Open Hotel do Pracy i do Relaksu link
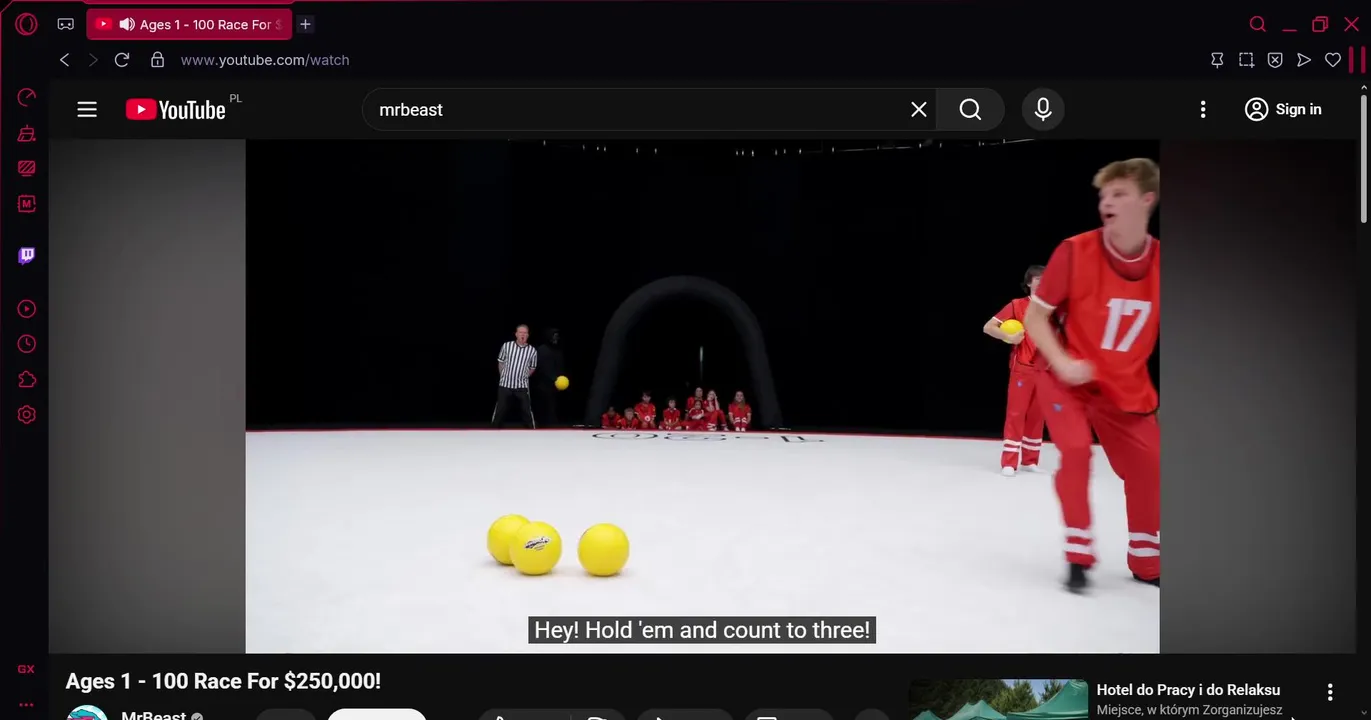1371x720 pixels. [x=1188, y=689]
